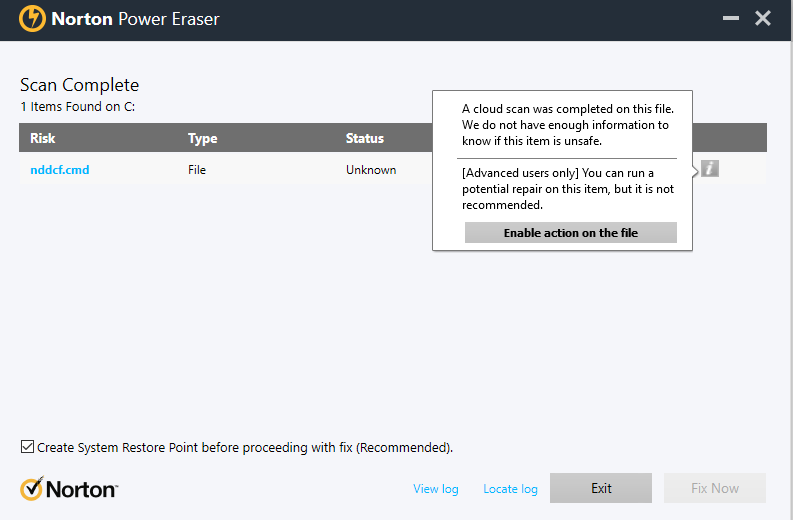The width and height of the screenshot is (793, 520).
Task: Toggle Create System Restore Point checkbox
Action: (27, 447)
